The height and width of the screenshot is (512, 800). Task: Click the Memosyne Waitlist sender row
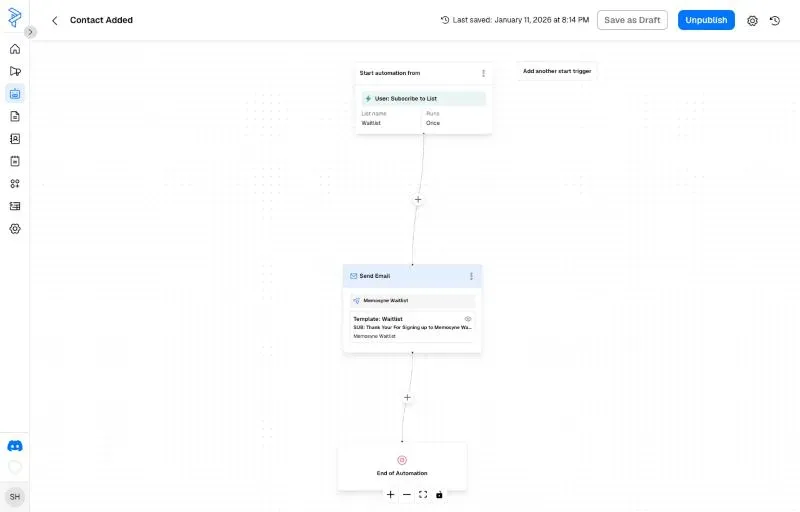coord(412,300)
